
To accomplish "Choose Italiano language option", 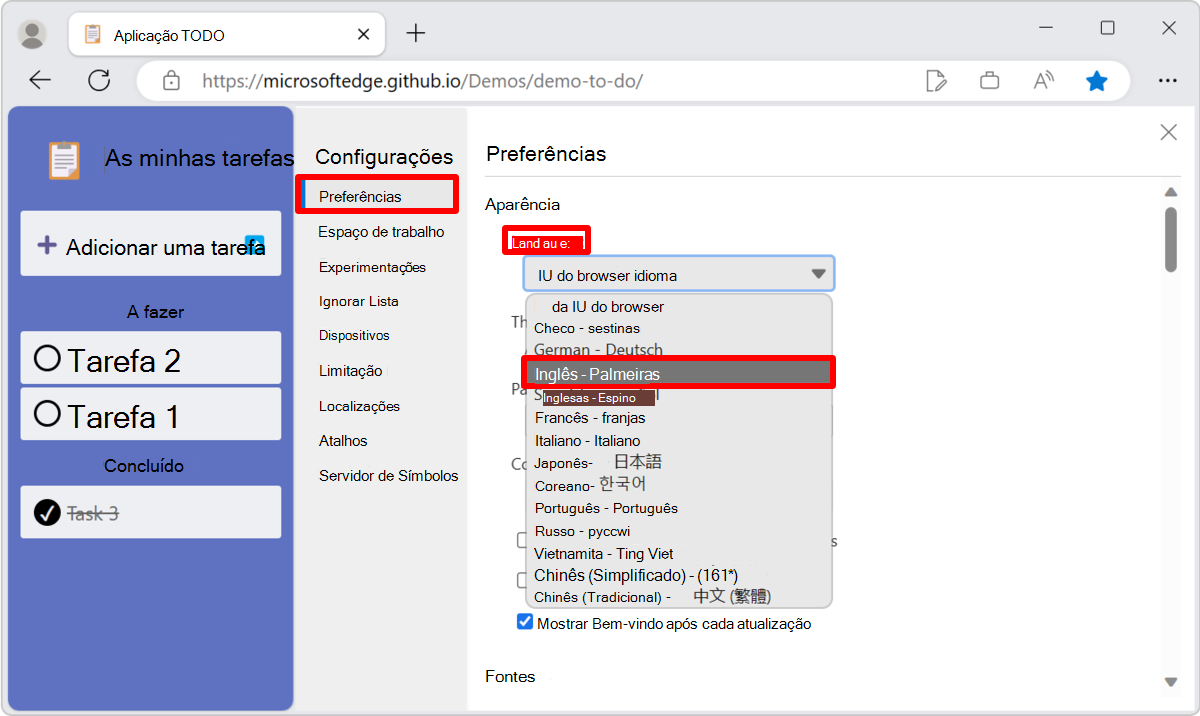I will (x=678, y=440).
